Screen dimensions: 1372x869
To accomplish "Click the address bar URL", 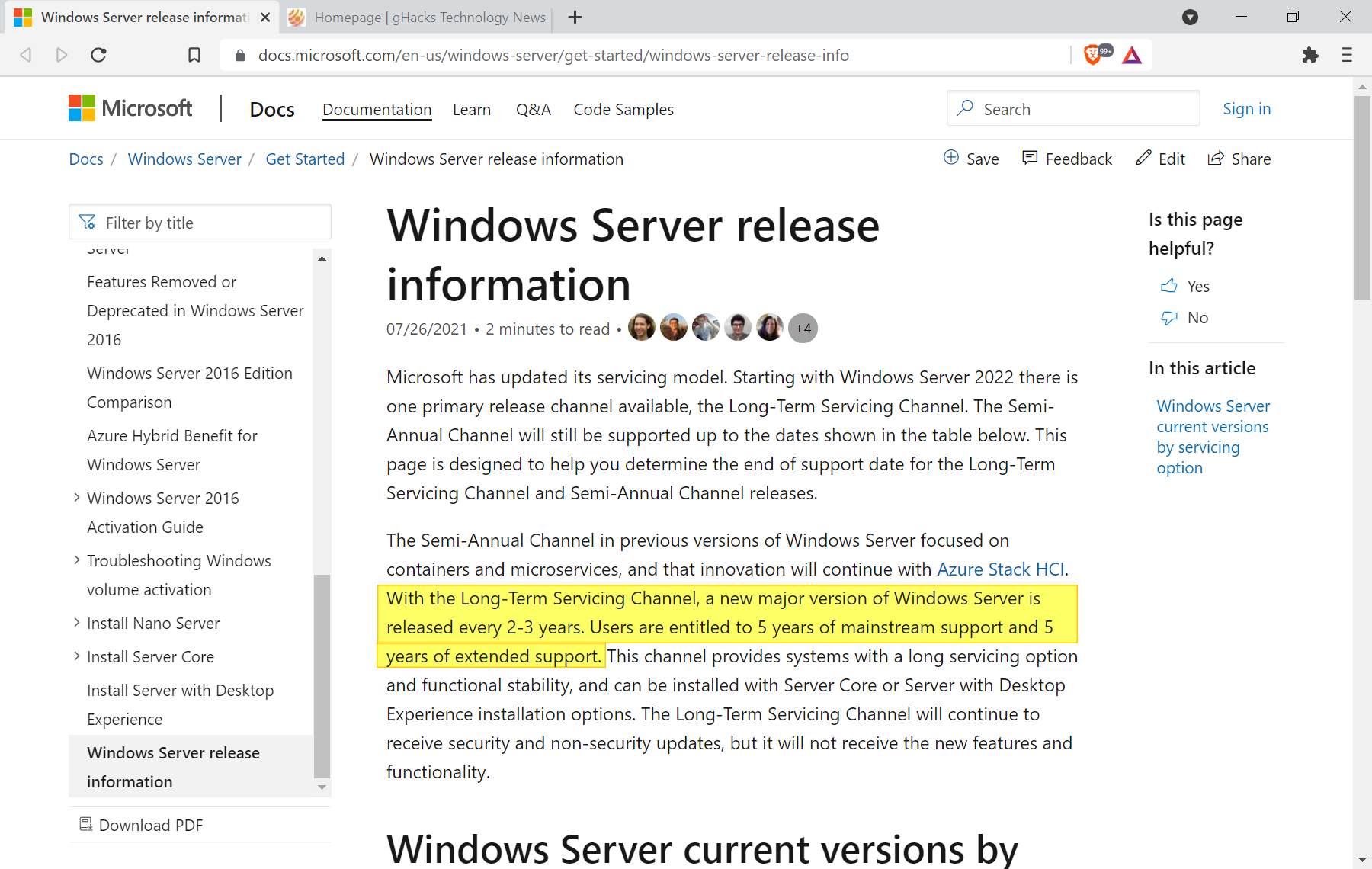I will (x=553, y=55).
